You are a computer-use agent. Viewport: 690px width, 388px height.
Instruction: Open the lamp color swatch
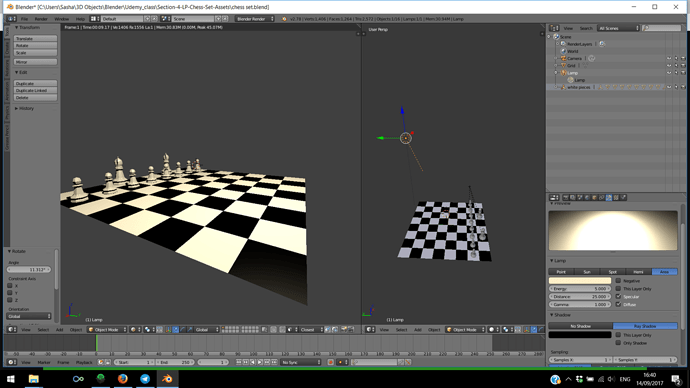tap(580, 281)
